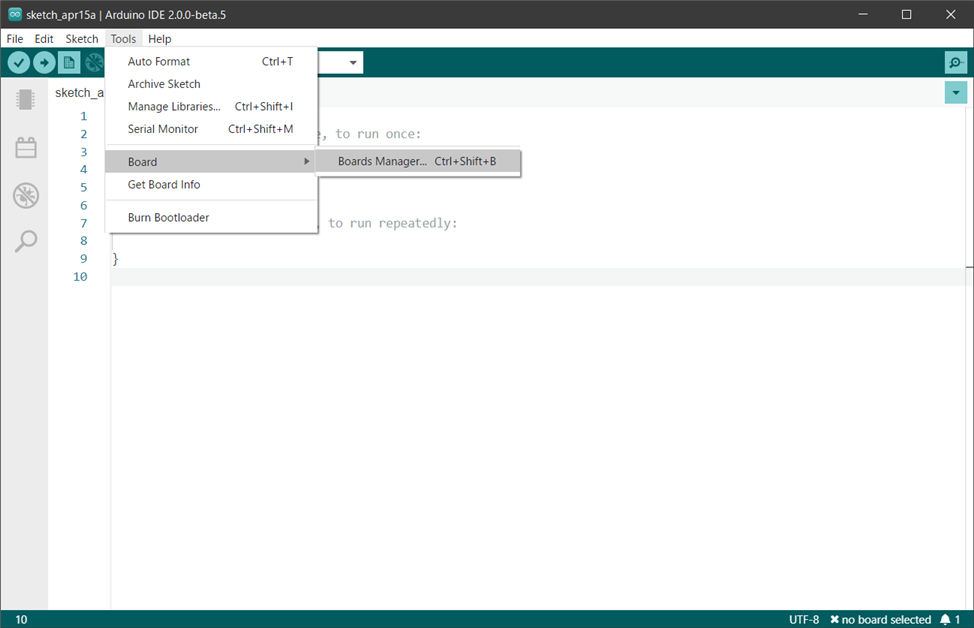Open the File menu

14,39
